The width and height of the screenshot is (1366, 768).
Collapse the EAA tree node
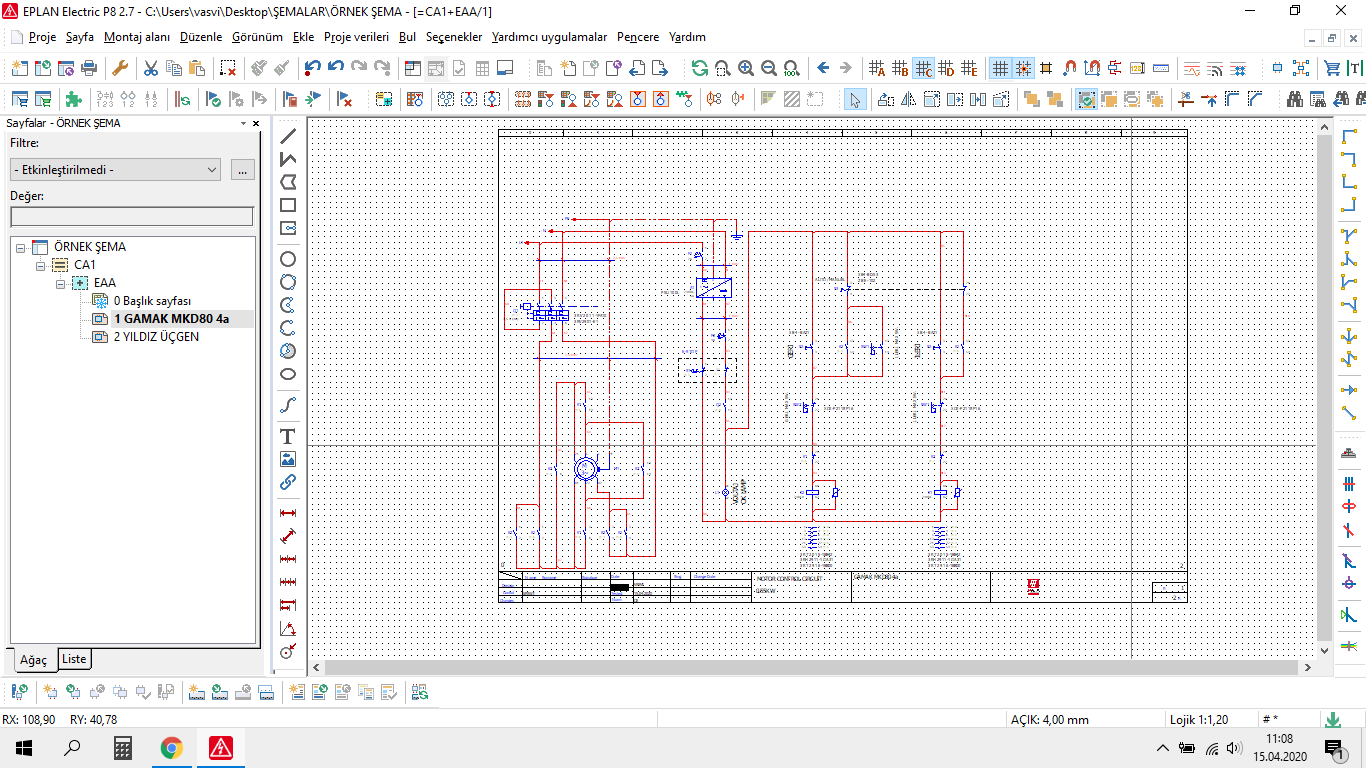61,283
